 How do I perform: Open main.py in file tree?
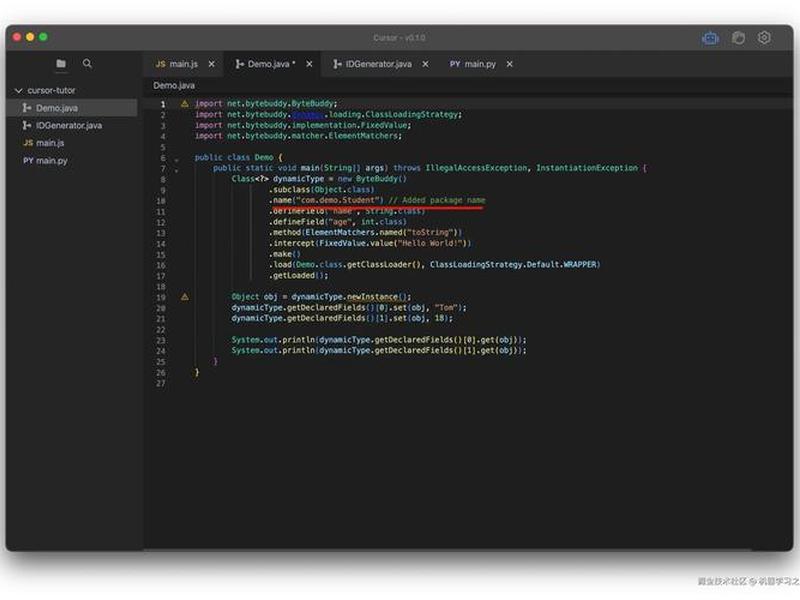(71, 160)
